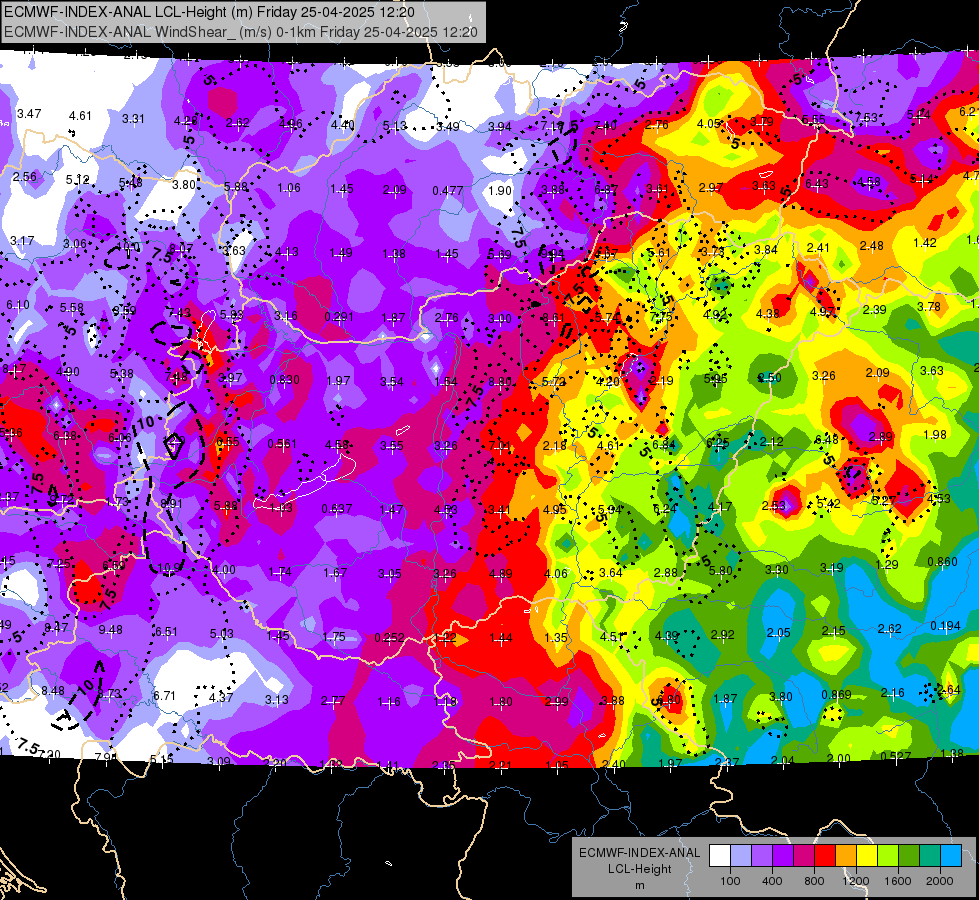
Task: Click the wind shear value 0.194
Action: point(945,626)
